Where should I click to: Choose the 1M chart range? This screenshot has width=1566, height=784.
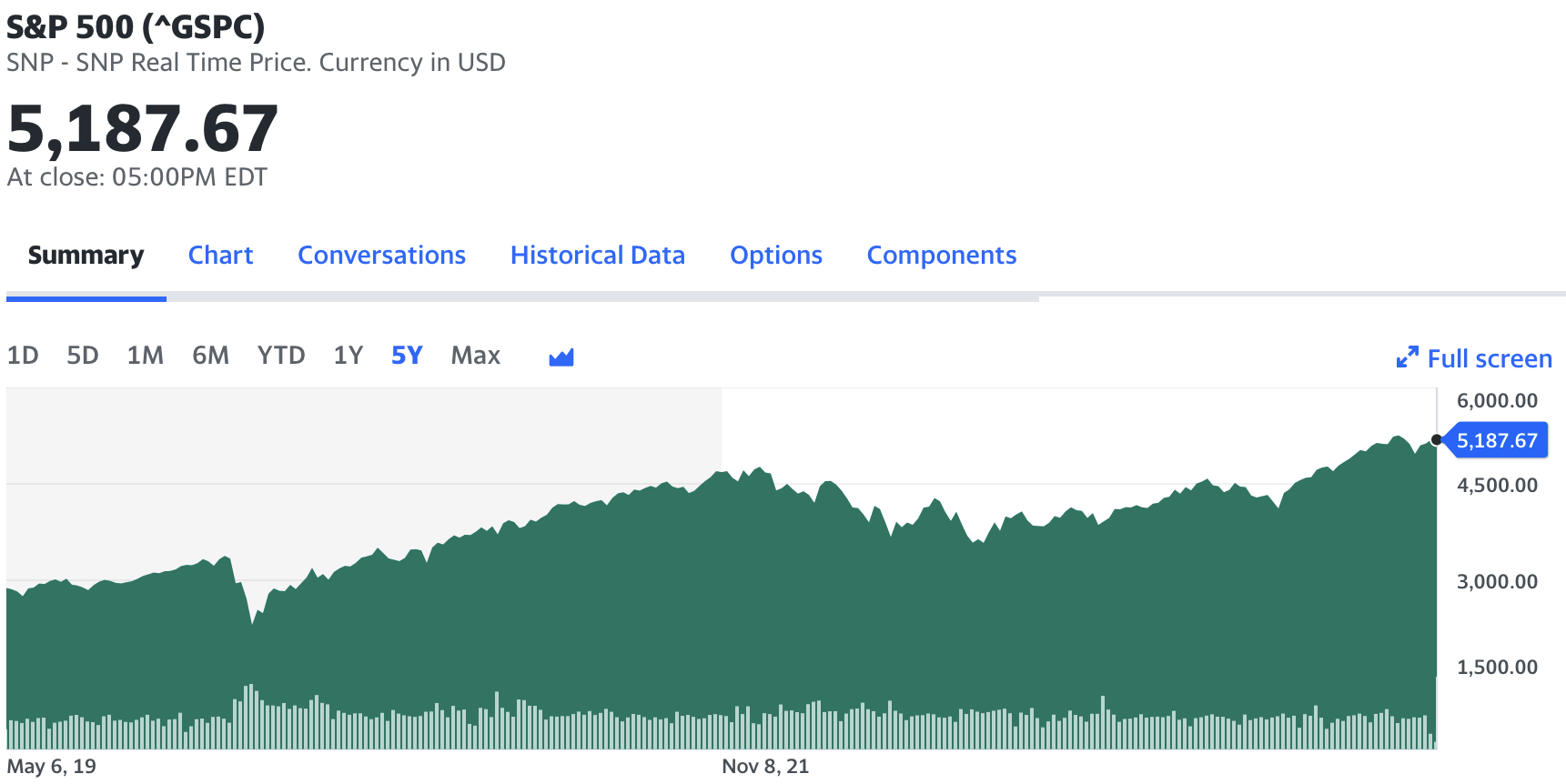[145, 356]
